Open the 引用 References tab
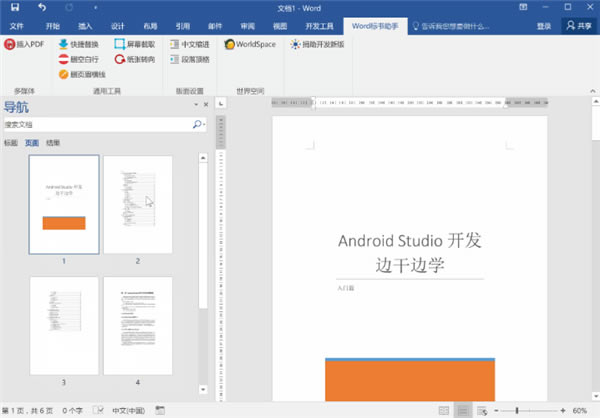600x418 pixels. [183, 26]
